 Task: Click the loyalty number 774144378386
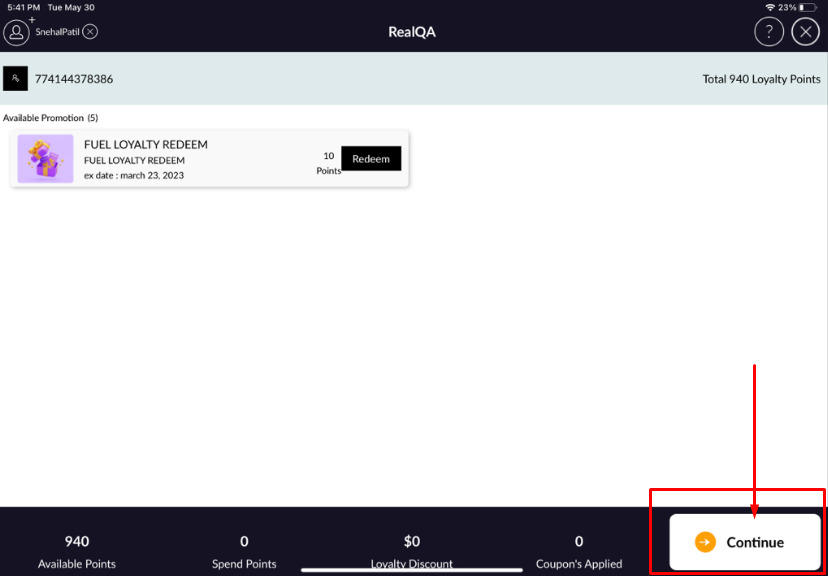tap(74, 79)
